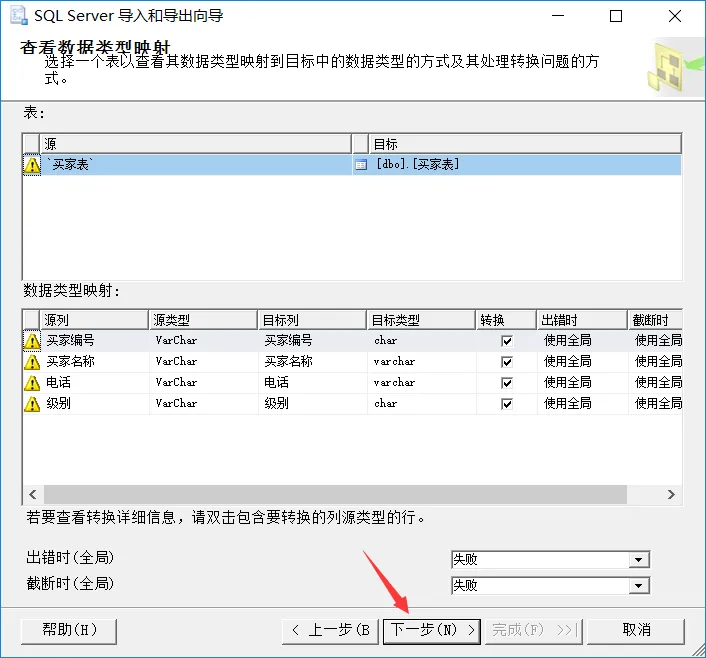Select source column cell 买家名称
706x658 pixels.
(95, 361)
